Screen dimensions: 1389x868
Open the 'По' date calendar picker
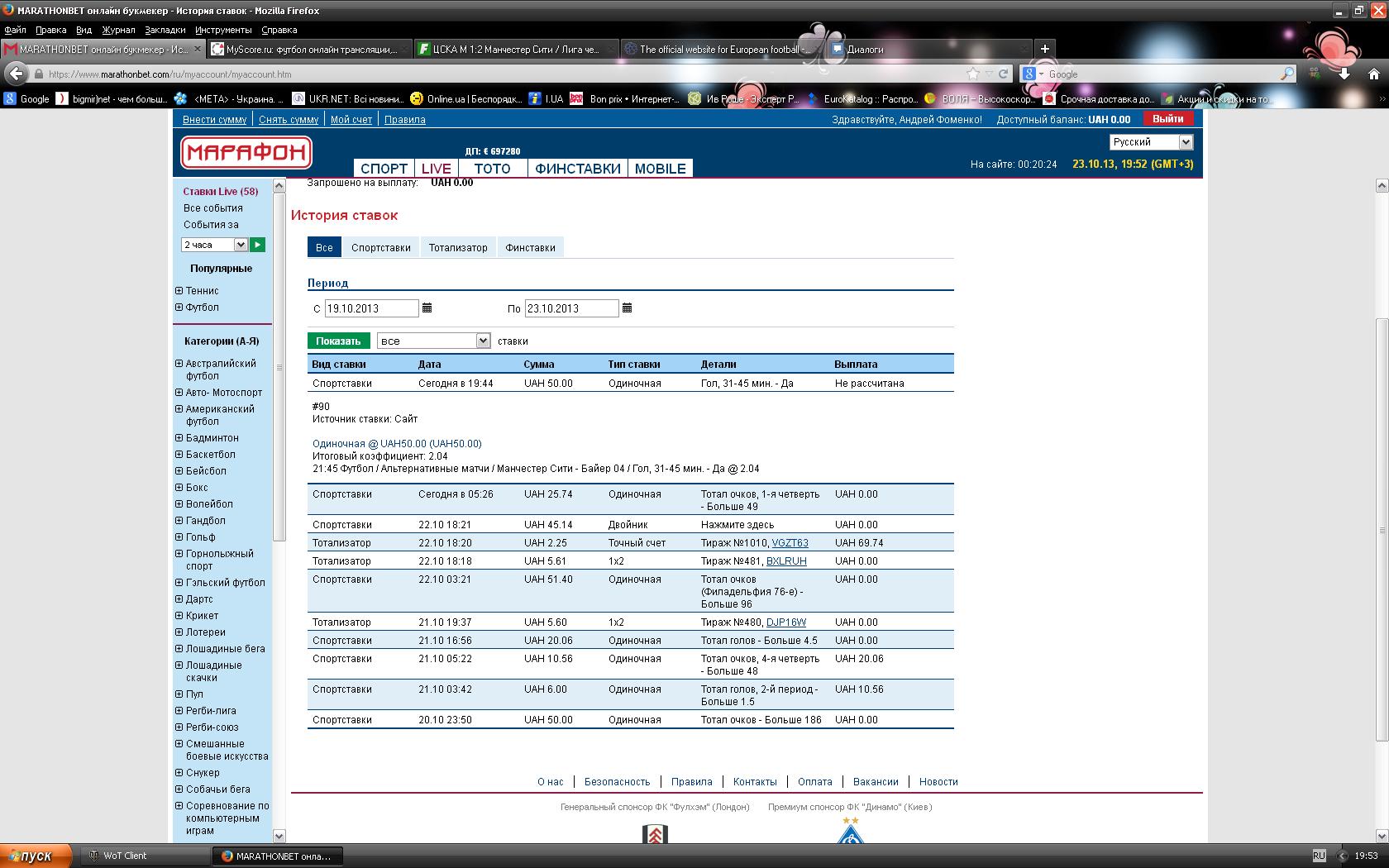[x=627, y=308]
